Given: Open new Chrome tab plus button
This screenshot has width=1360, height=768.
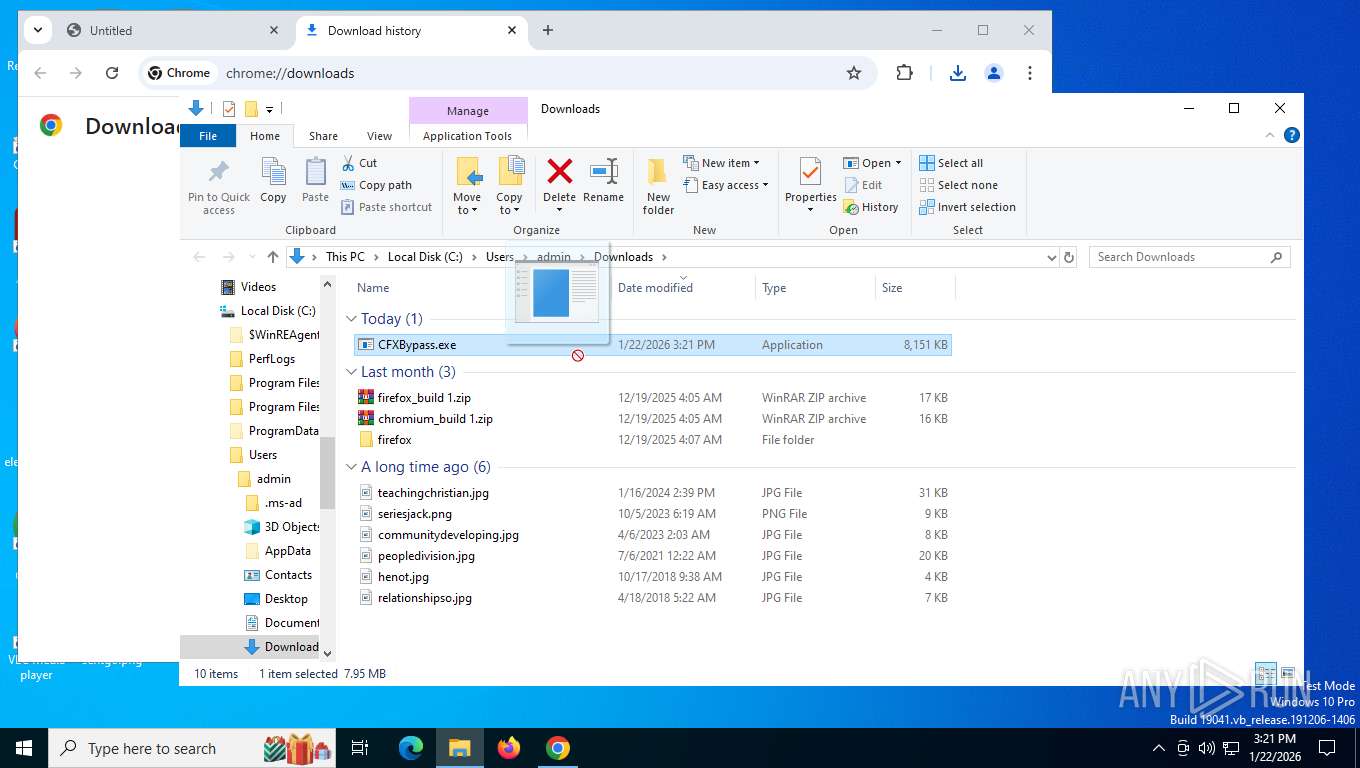Looking at the screenshot, I should pyautogui.click(x=548, y=30).
